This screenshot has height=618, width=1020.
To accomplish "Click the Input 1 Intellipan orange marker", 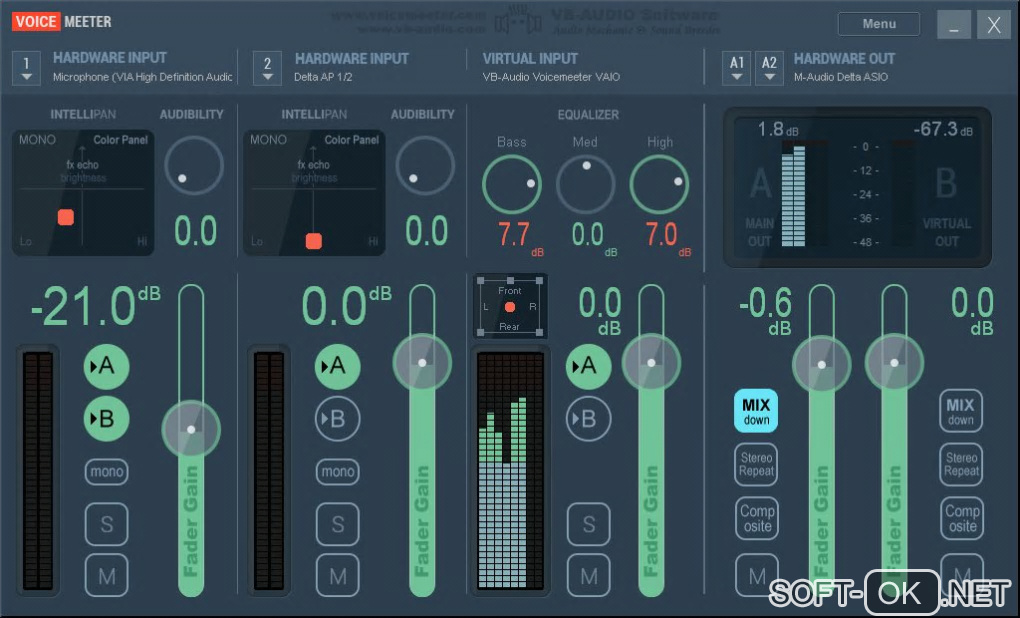I will 66,217.
